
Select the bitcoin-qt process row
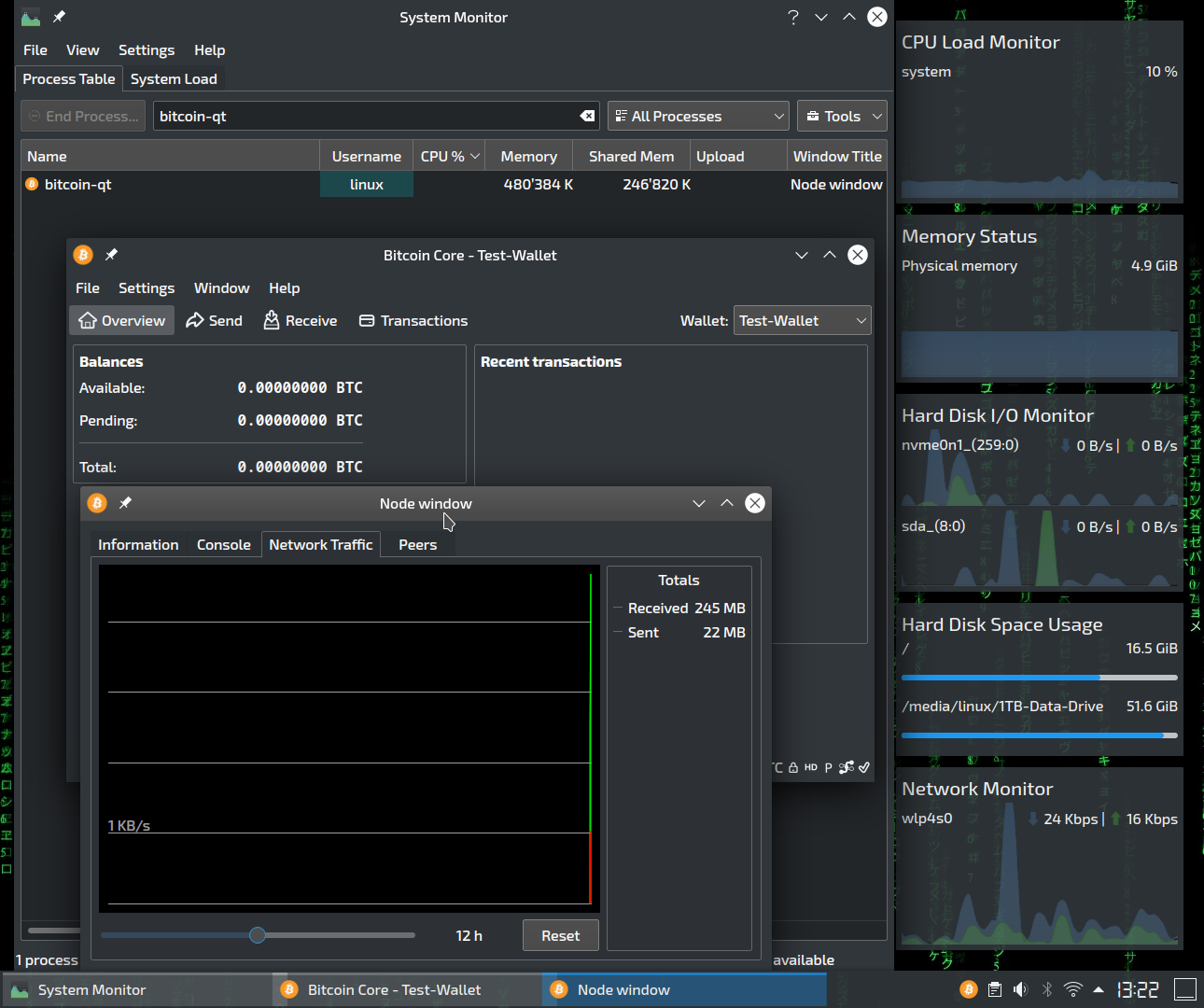pyautogui.click(x=454, y=184)
